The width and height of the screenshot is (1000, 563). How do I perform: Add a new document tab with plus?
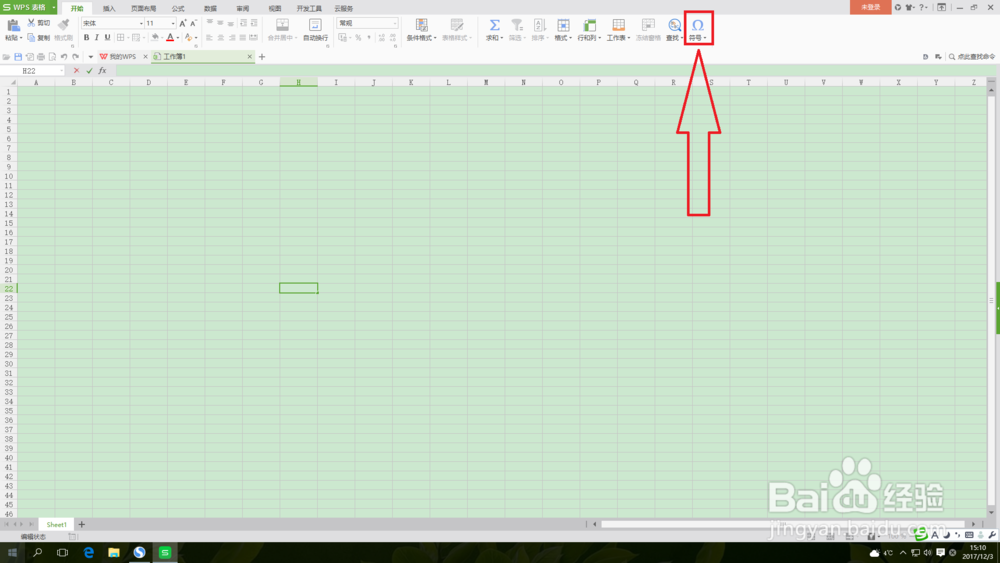coord(261,57)
